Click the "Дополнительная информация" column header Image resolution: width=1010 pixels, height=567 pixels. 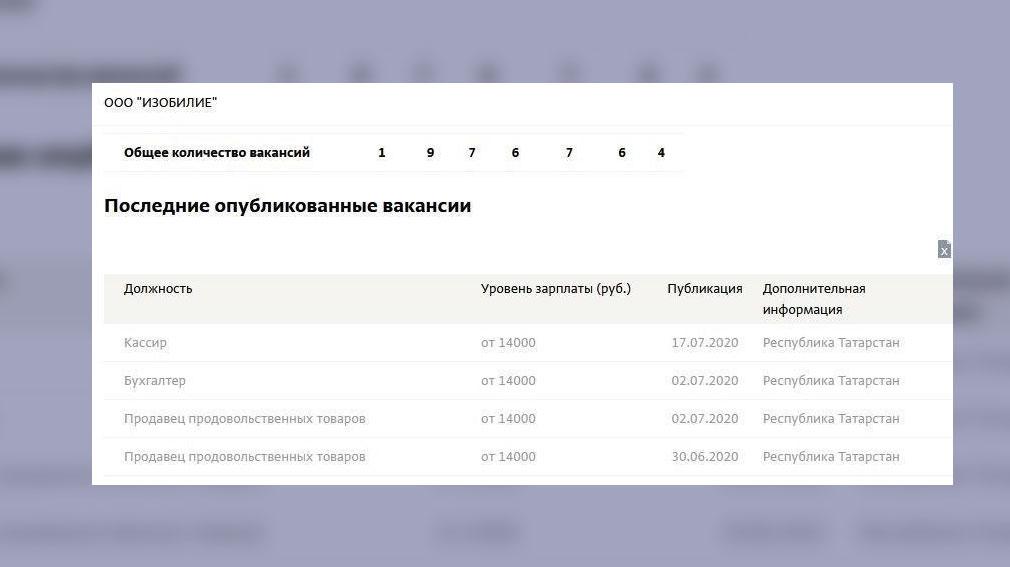point(814,299)
